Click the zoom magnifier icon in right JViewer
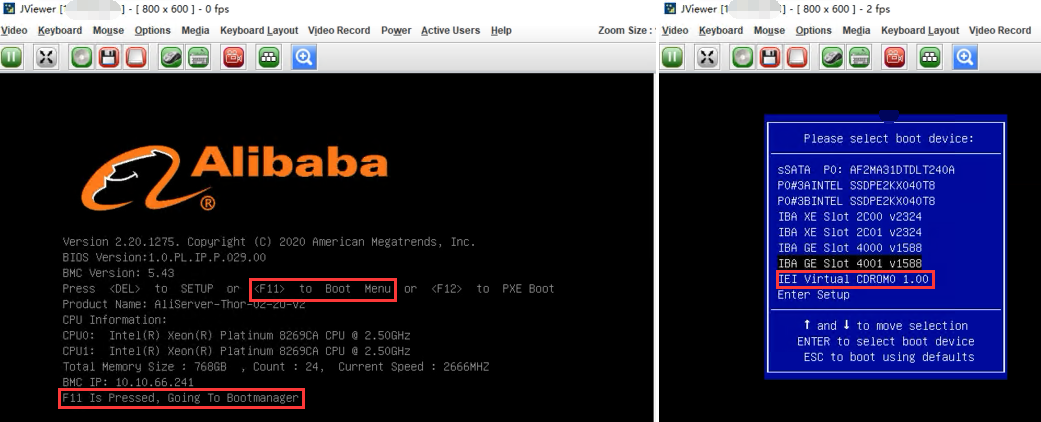Viewport: 1041px width, 422px height. [x=965, y=58]
